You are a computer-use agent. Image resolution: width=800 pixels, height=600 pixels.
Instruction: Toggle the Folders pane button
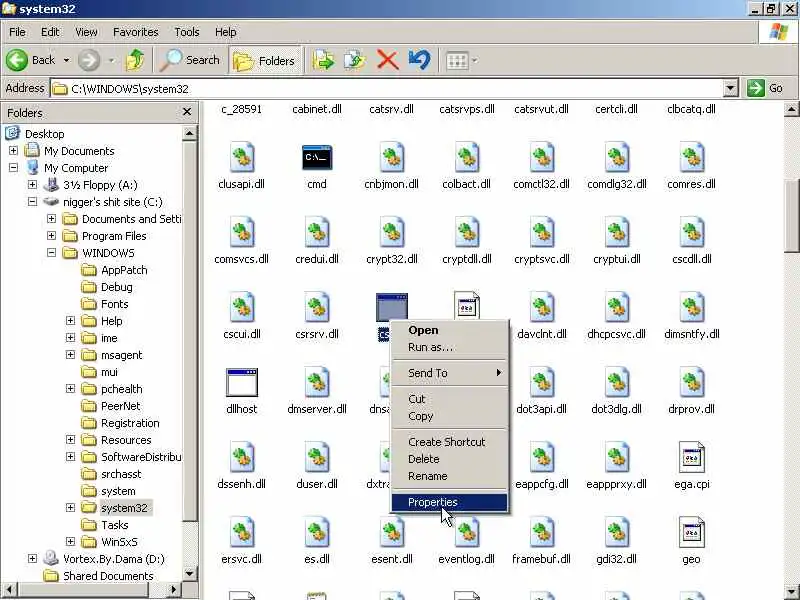[265, 61]
